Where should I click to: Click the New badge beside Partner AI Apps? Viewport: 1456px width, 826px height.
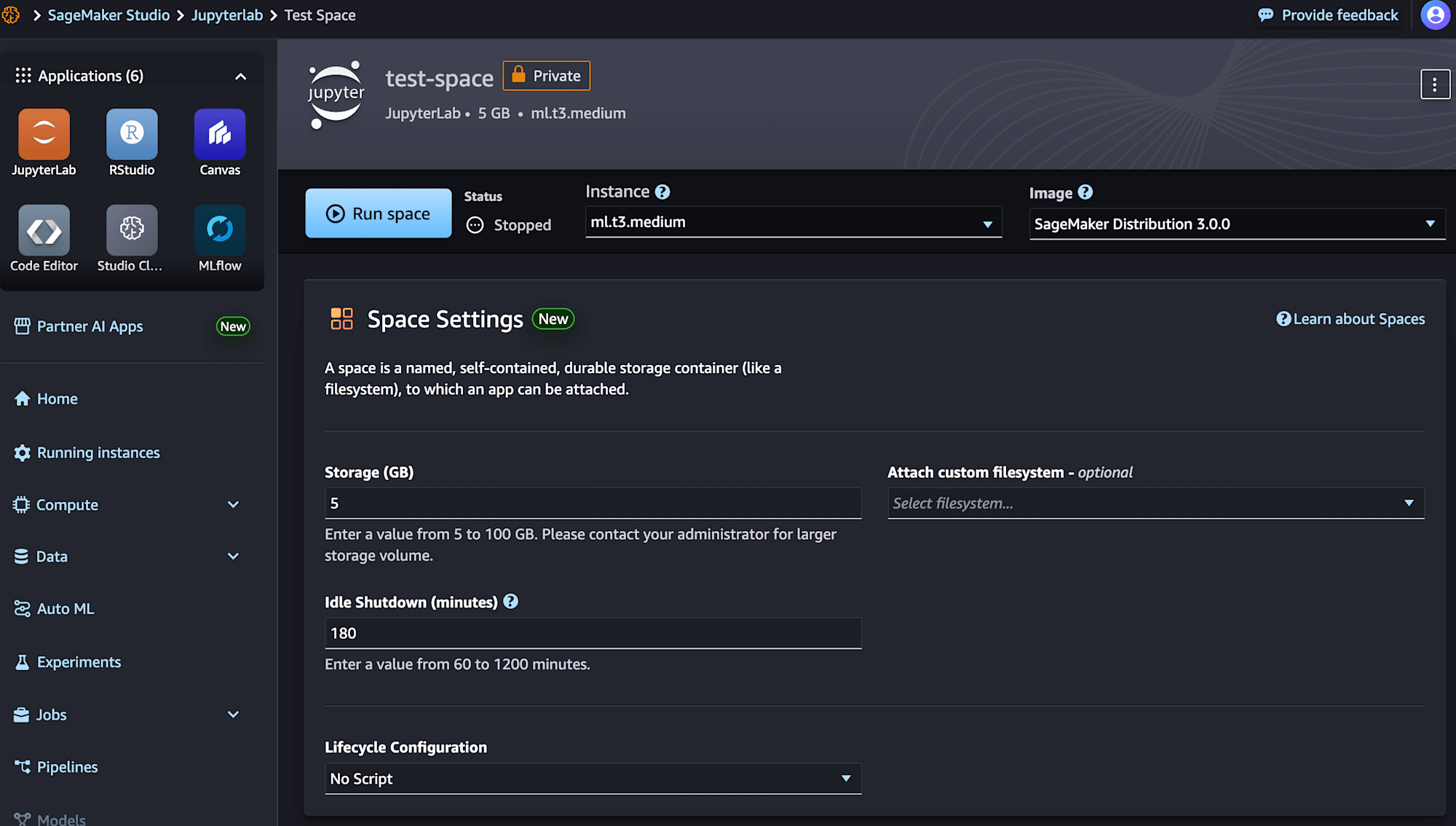click(233, 326)
